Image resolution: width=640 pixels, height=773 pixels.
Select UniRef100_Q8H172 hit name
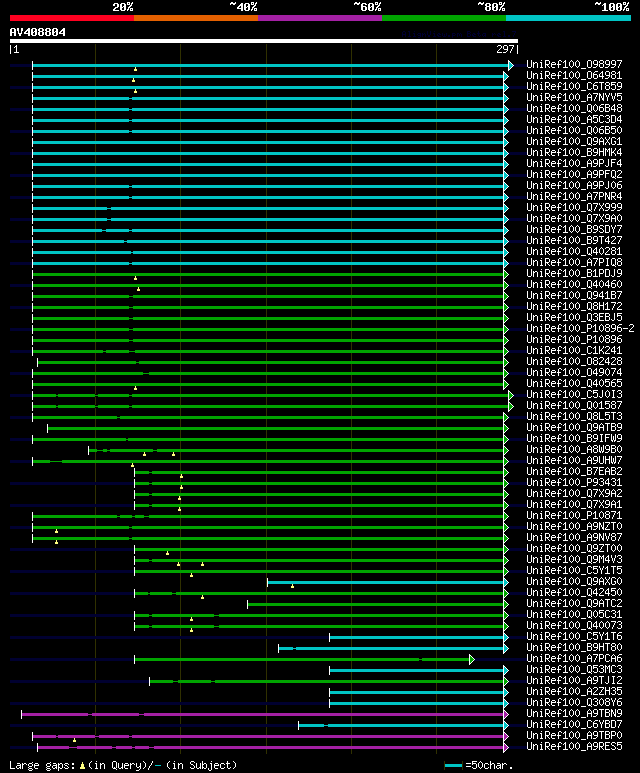[574, 307]
